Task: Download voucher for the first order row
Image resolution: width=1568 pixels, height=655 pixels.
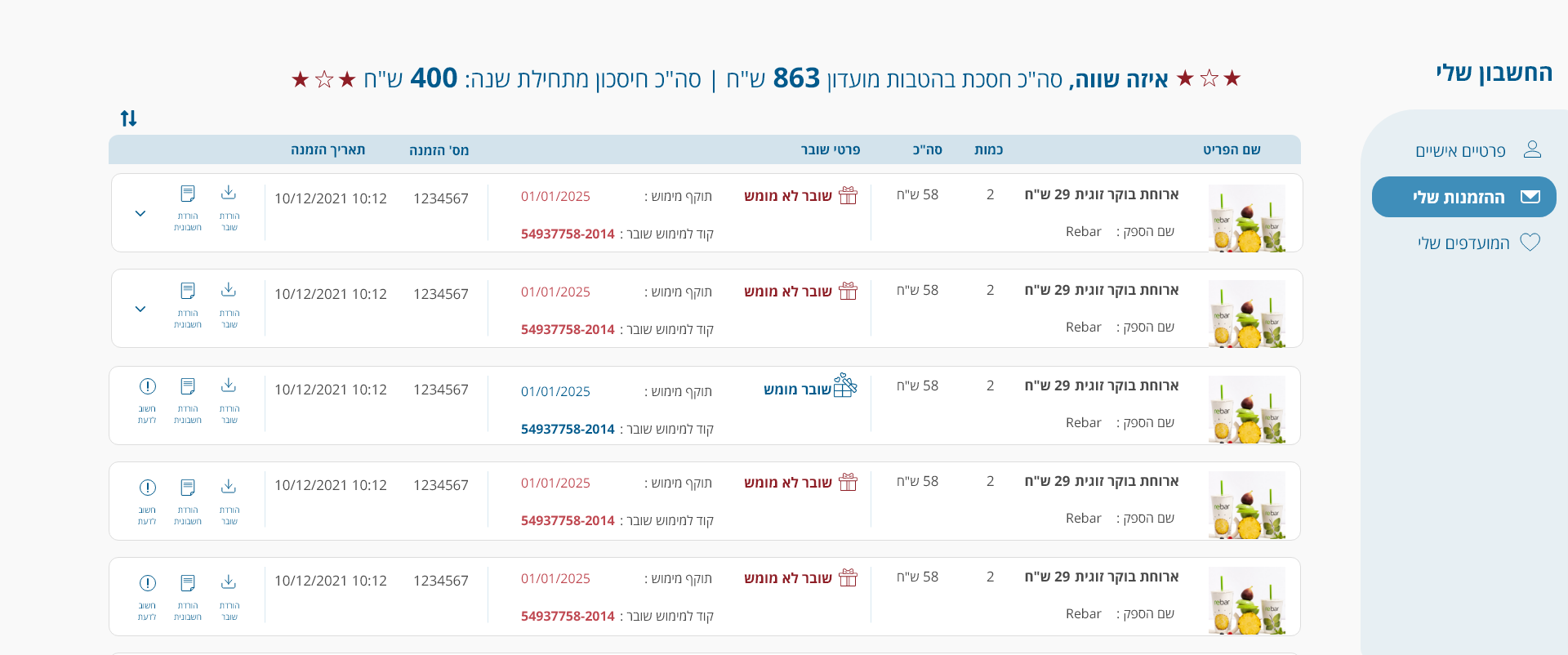Action: click(229, 207)
